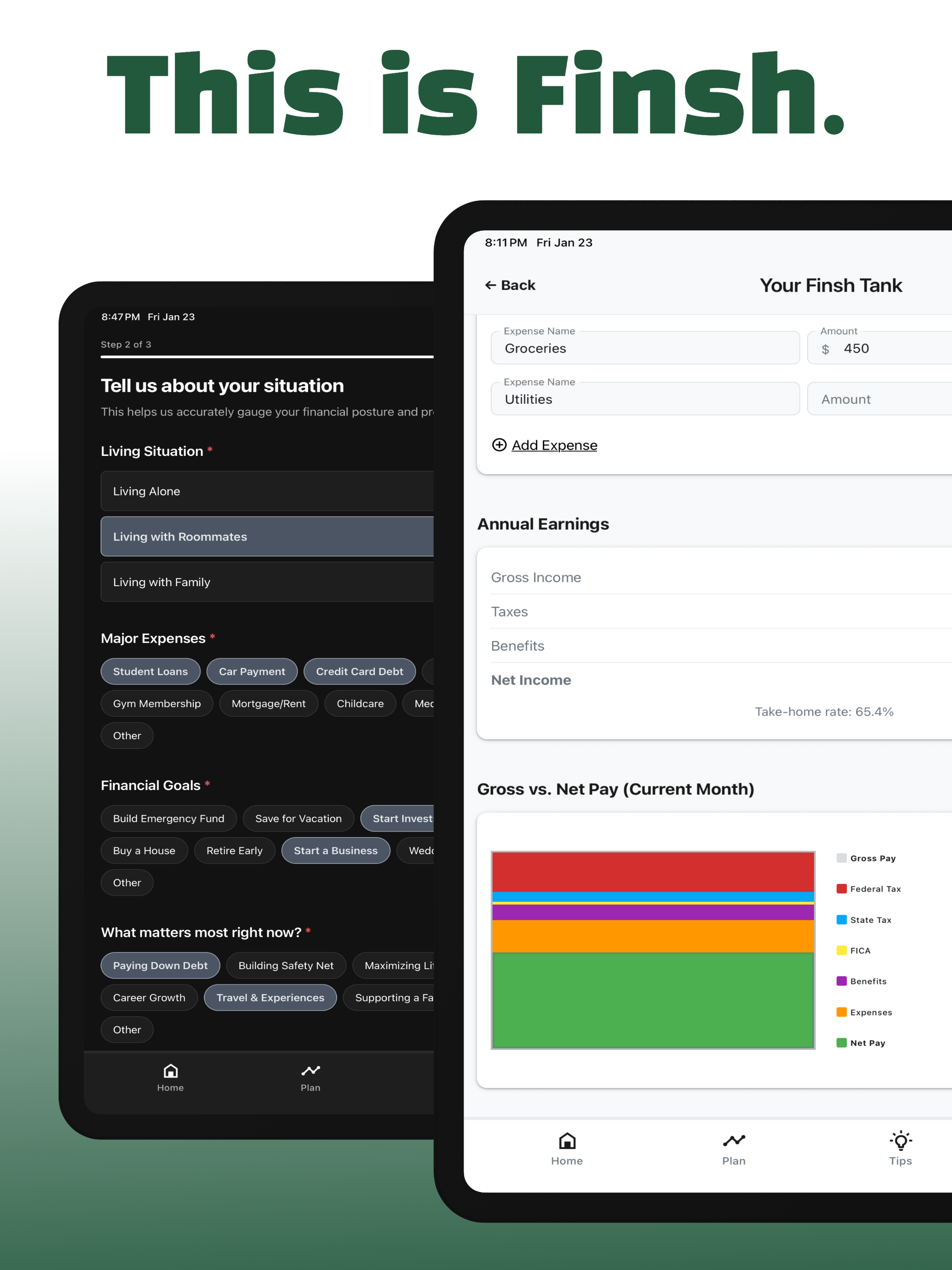The height and width of the screenshot is (1270, 952).
Task: Open the Home tab on the light tablet
Action: tap(567, 1141)
